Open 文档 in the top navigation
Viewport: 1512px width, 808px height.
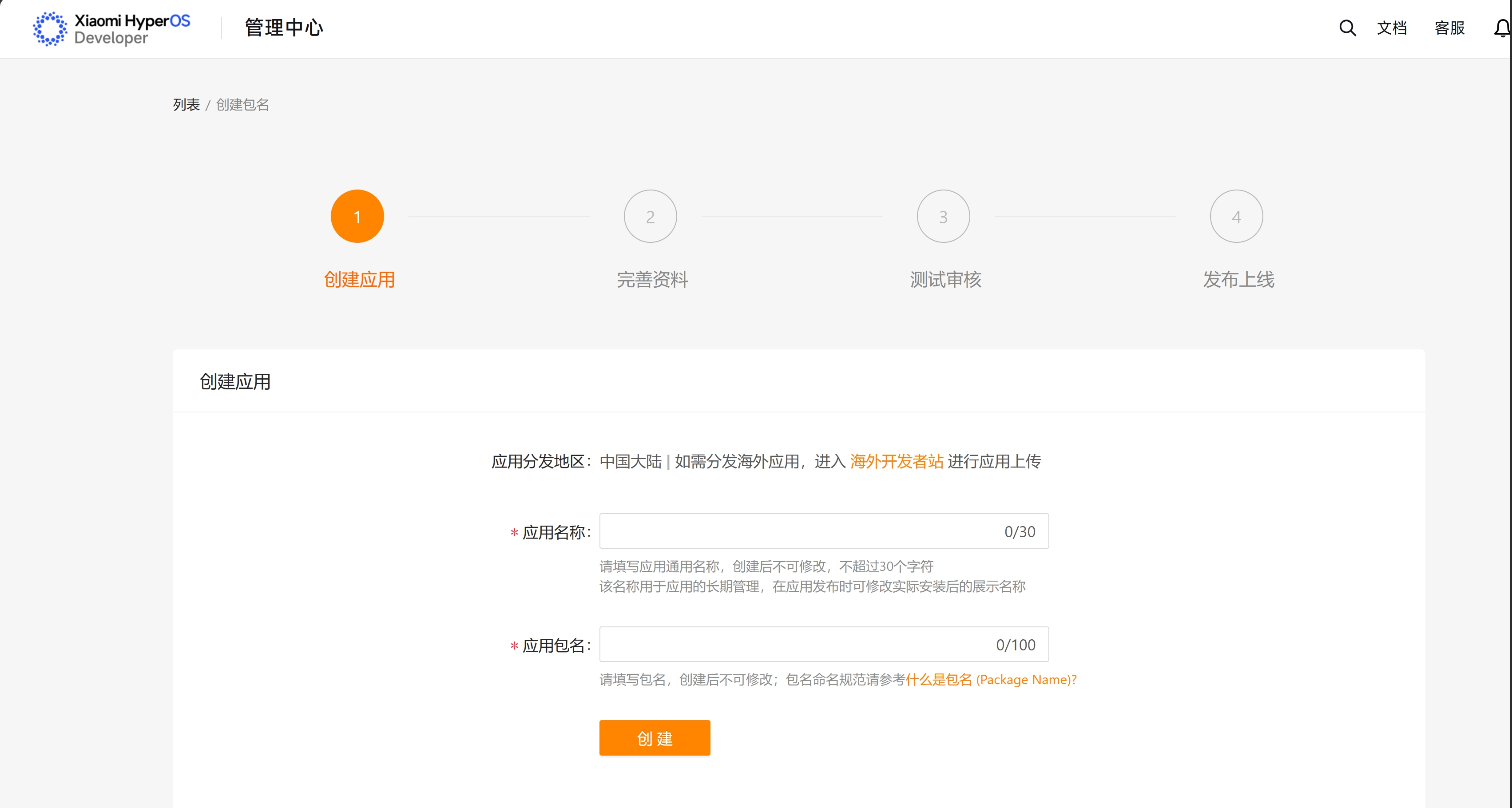coord(1392,28)
